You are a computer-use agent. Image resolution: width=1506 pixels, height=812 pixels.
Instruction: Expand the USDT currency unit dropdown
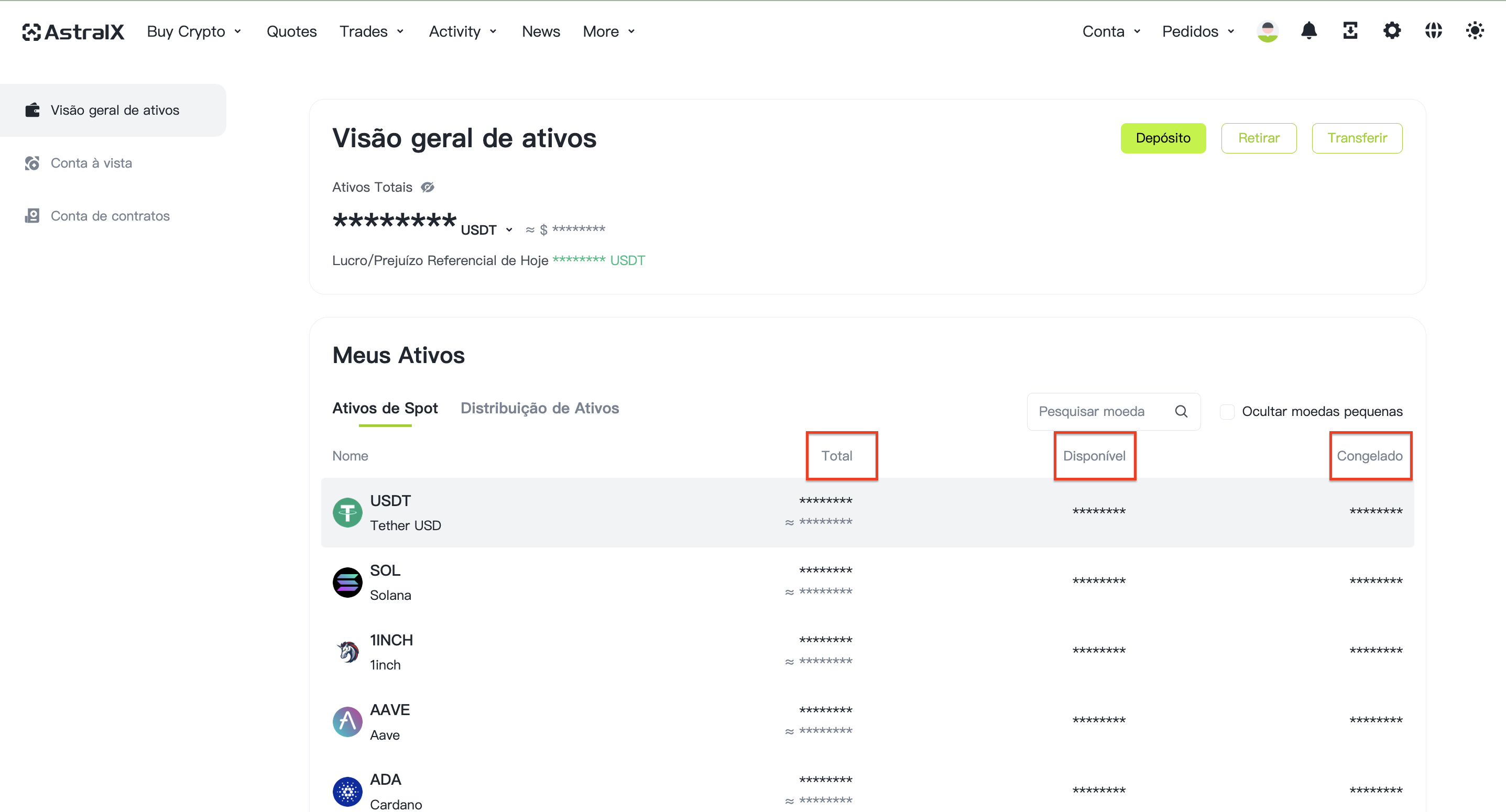click(x=486, y=230)
